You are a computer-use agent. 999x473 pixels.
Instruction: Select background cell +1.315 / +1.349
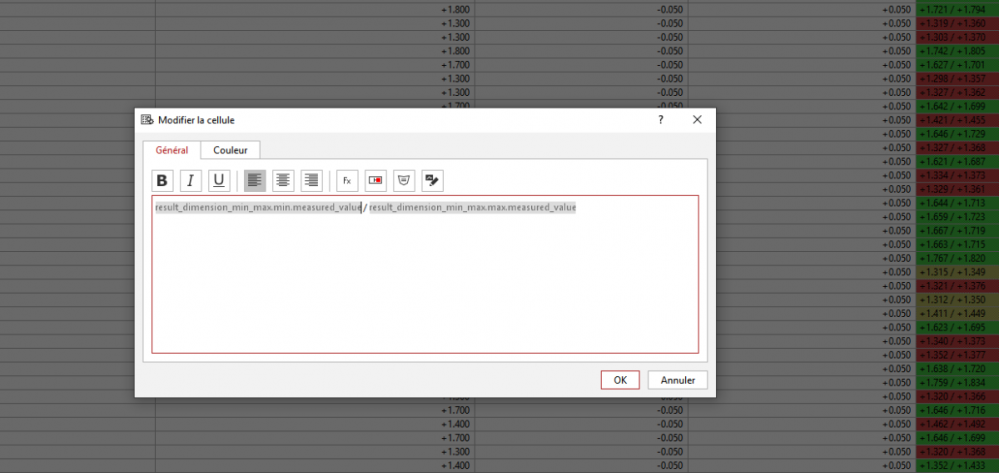tap(957, 272)
